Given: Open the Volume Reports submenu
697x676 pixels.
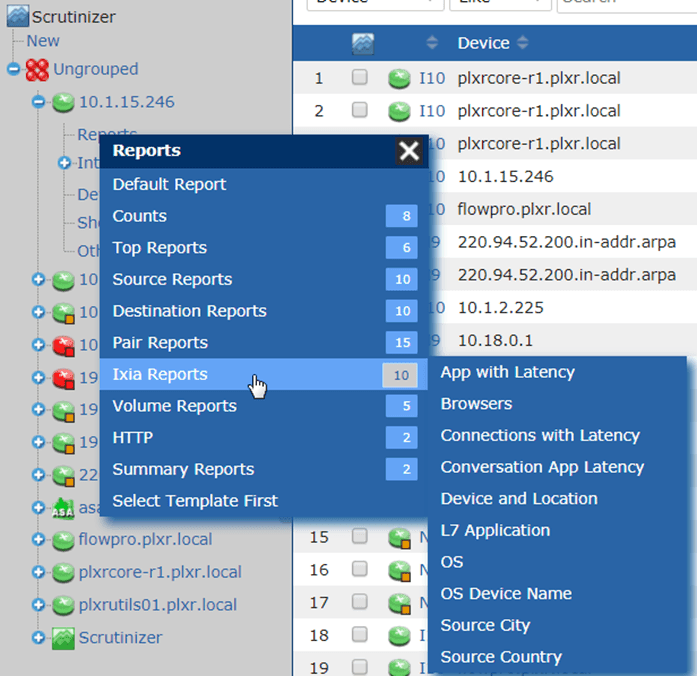Looking at the screenshot, I should coord(264,406).
